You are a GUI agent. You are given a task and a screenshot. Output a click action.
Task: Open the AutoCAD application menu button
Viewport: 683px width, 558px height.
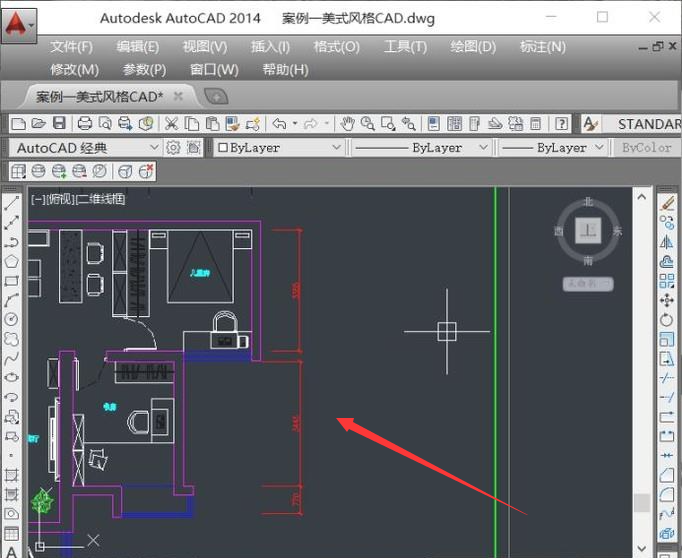[19, 24]
